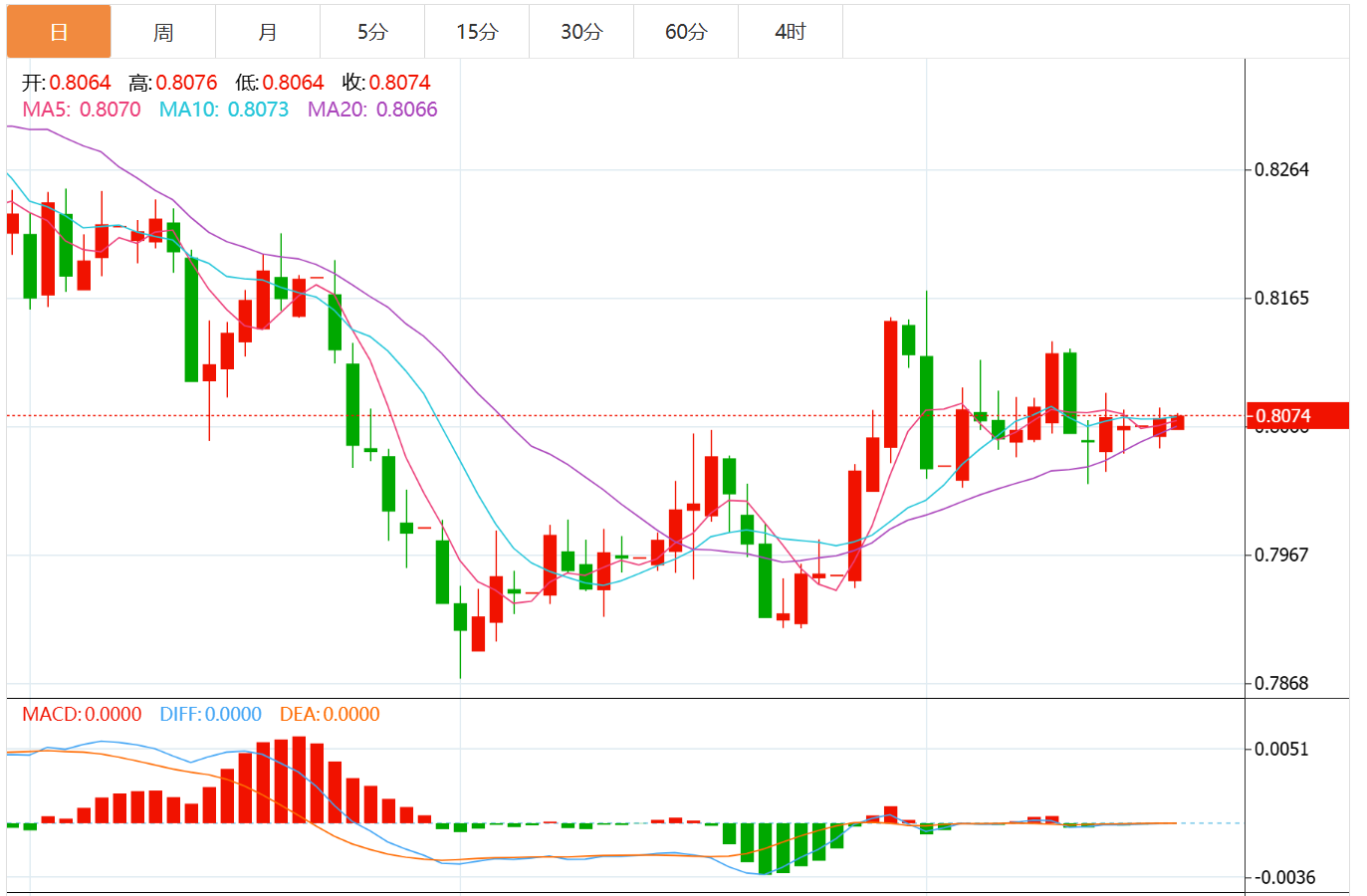
Task: Click the DIFF:0.0000 label
Action: [x=210, y=714]
